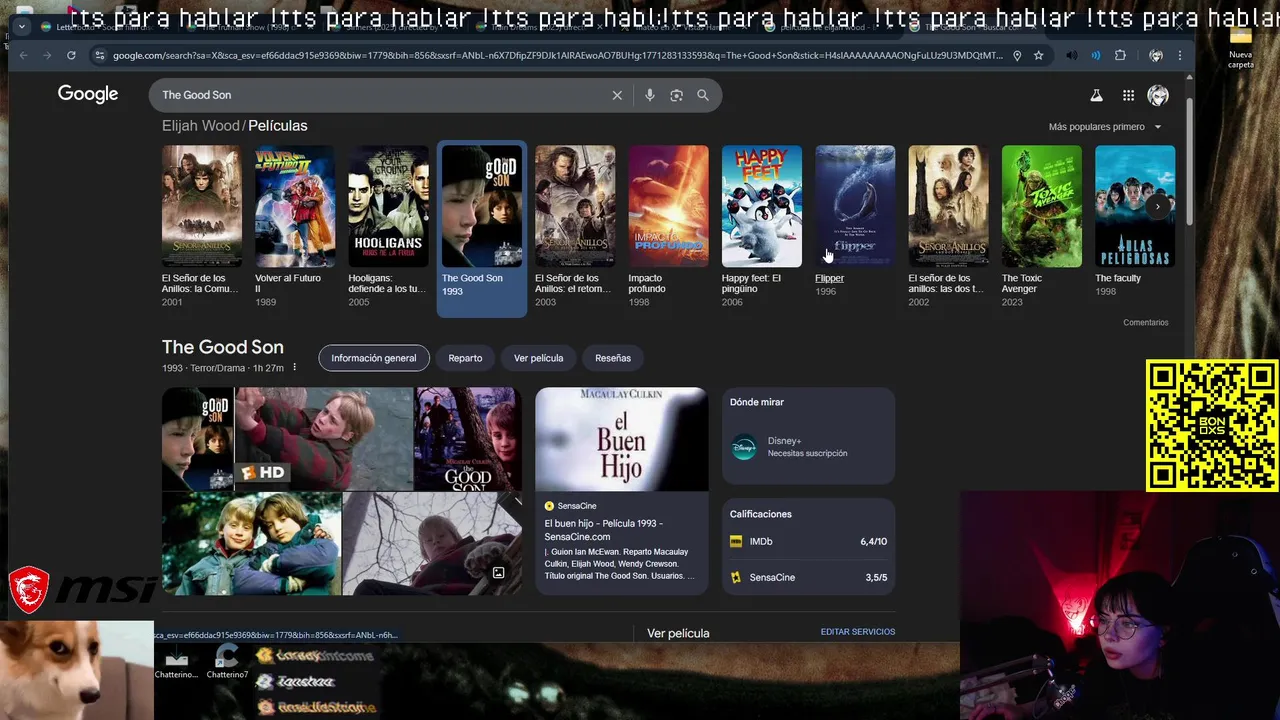This screenshot has width=1280, height=720.
Task: Switch to the Reparto tab
Action: click(x=465, y=358)
